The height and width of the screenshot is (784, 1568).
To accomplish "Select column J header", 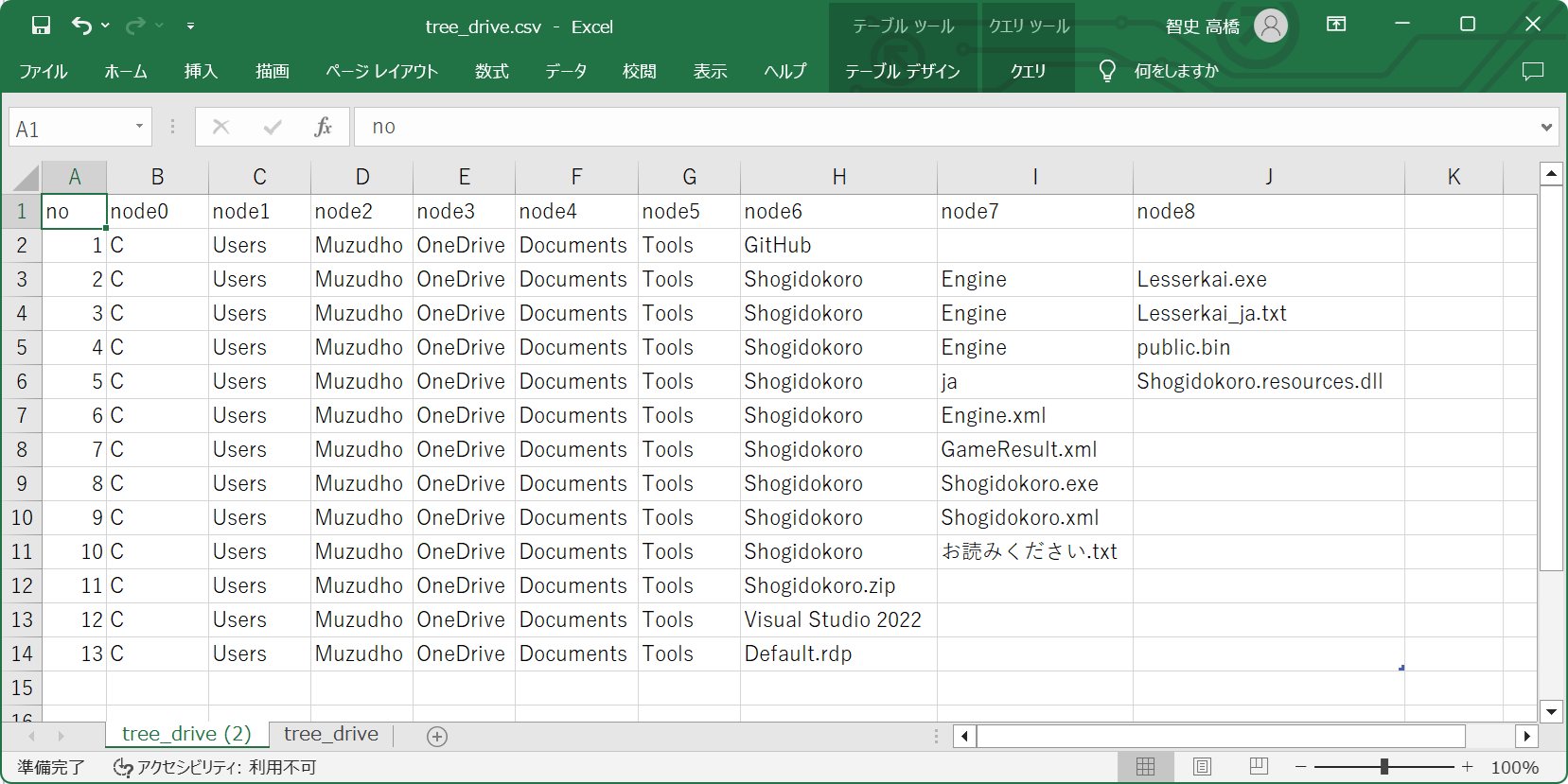I will coord(1268,177).
